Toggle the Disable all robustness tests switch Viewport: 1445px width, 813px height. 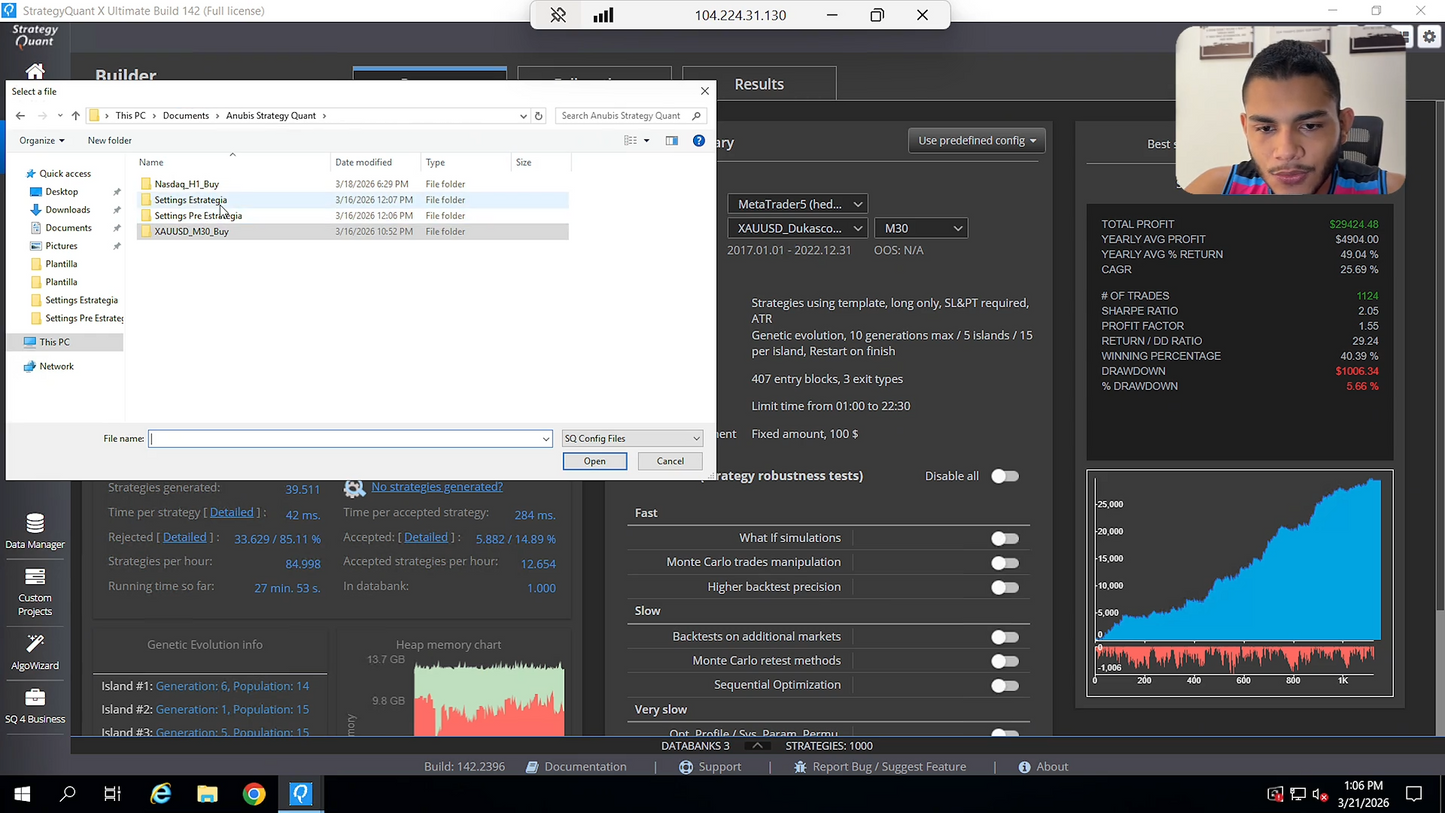coord(1005,476)
